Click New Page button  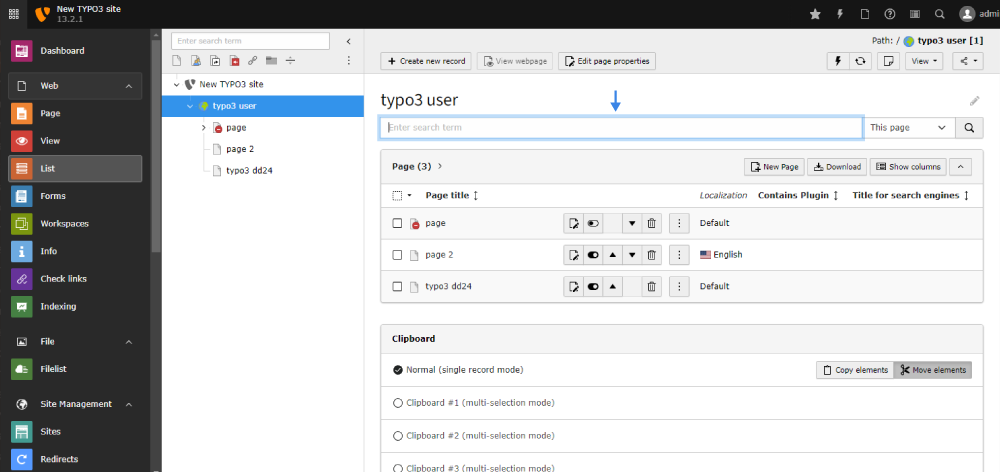(x=774, y=167)
